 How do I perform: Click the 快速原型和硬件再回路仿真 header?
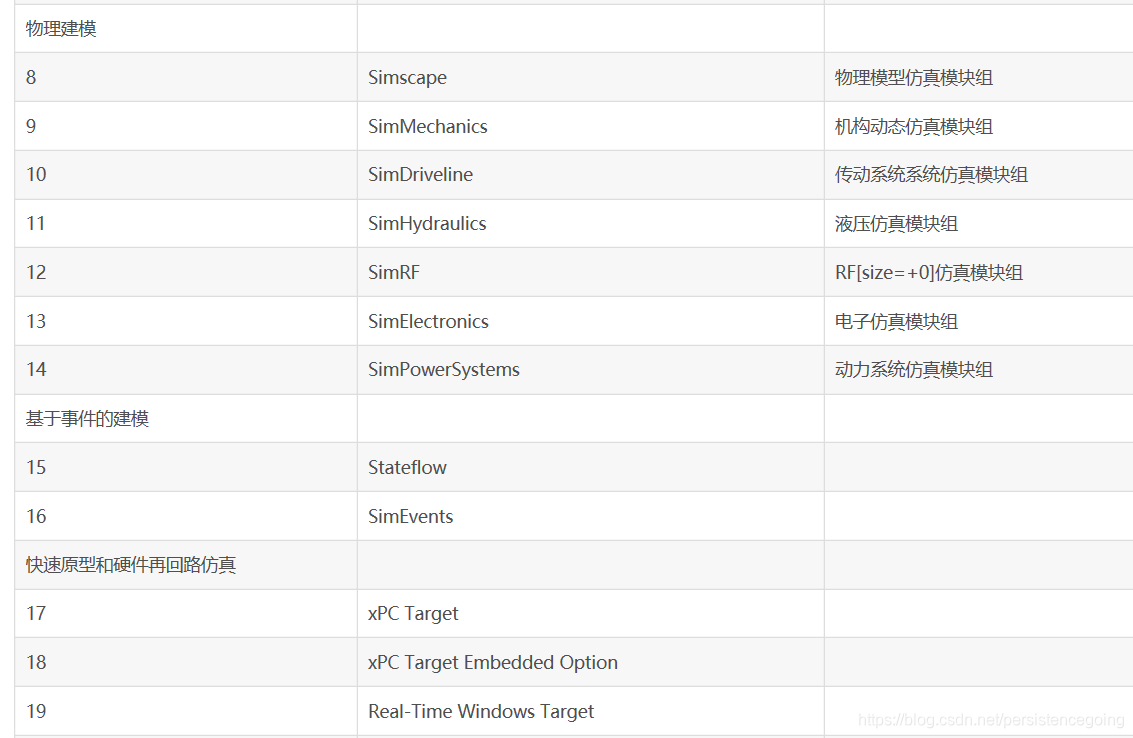point(131,565)
